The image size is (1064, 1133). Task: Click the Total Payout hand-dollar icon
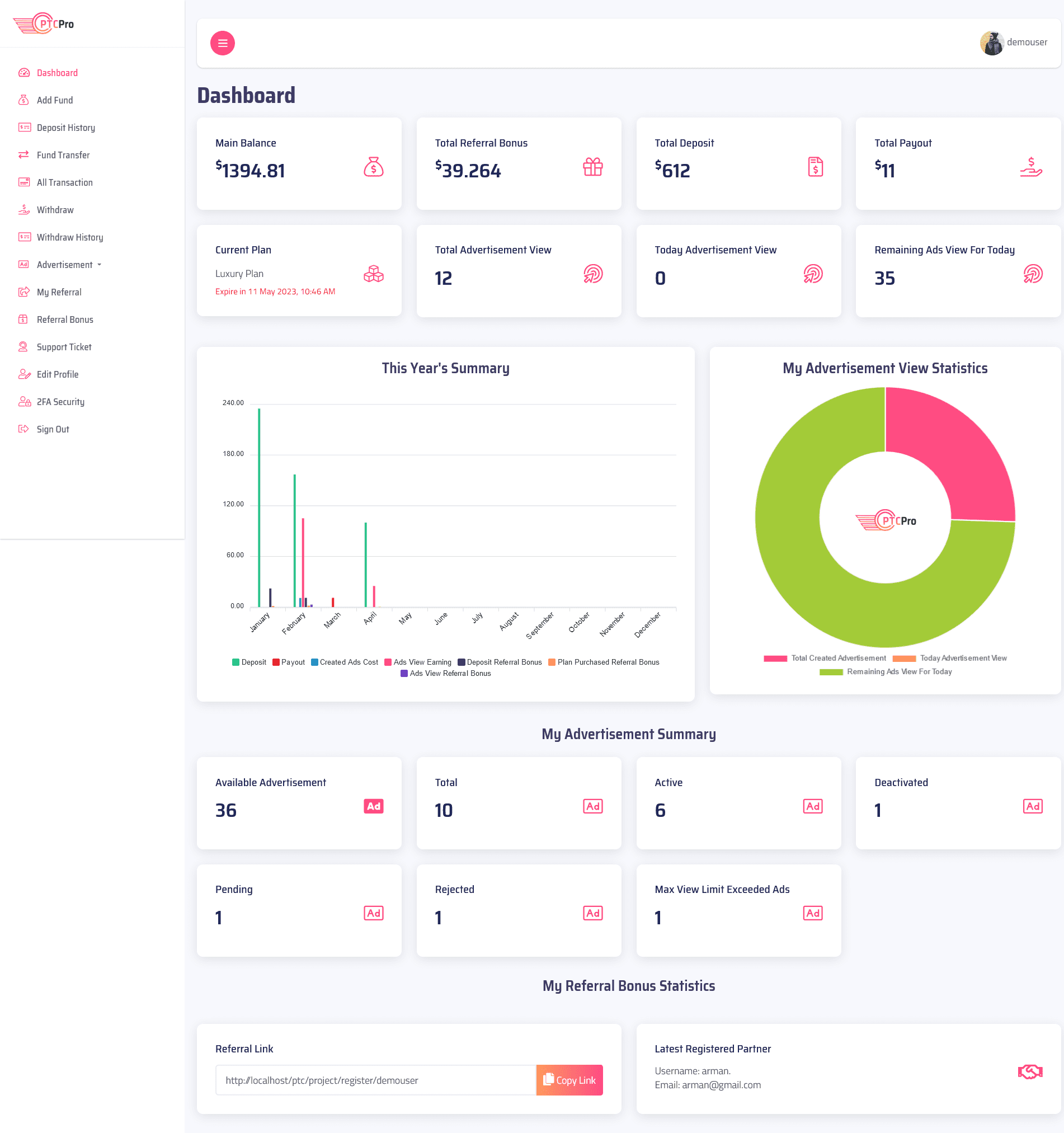1031,167
